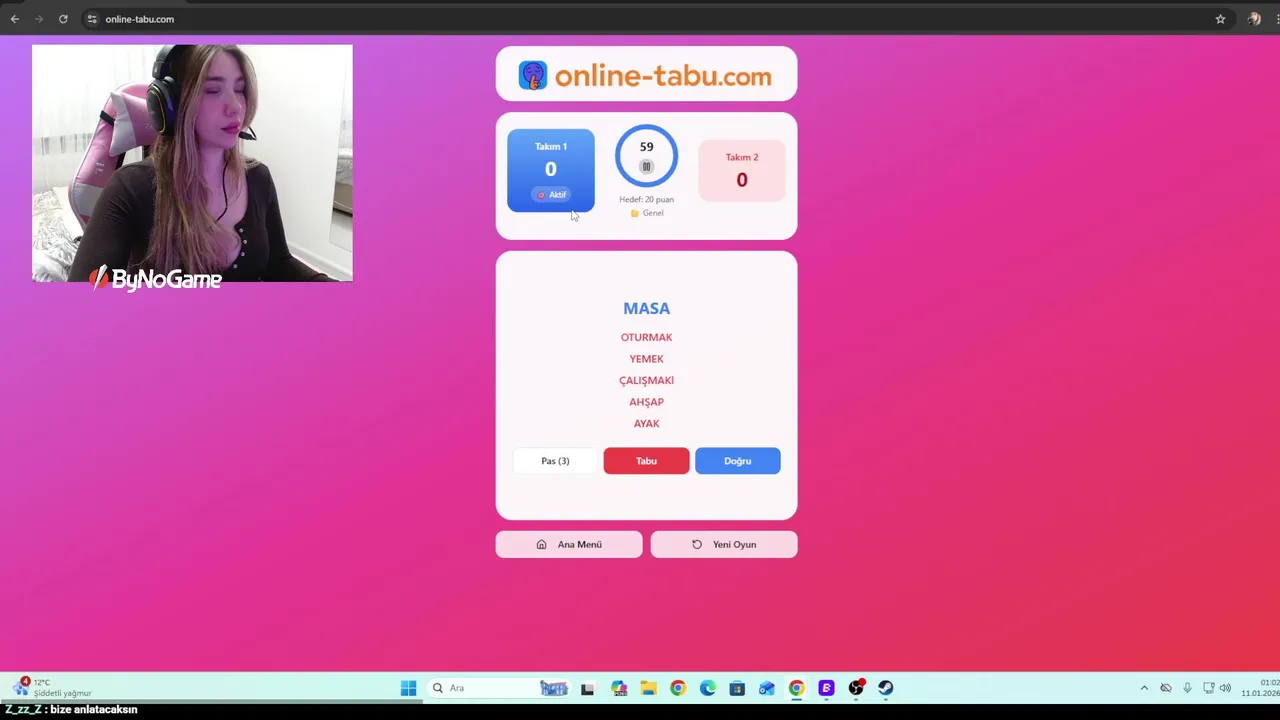Open the taskbar clock and date
Screen dimensions: 1280x720
1262,688
